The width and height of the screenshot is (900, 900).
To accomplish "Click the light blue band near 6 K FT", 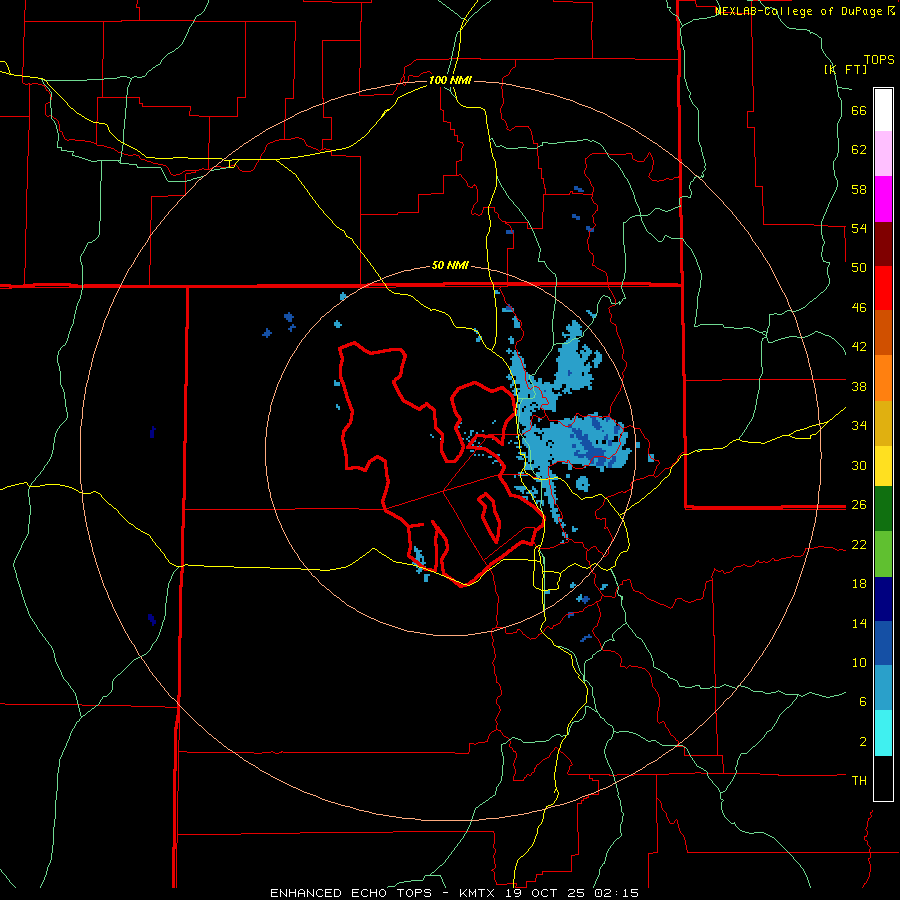I will [883, 688].
